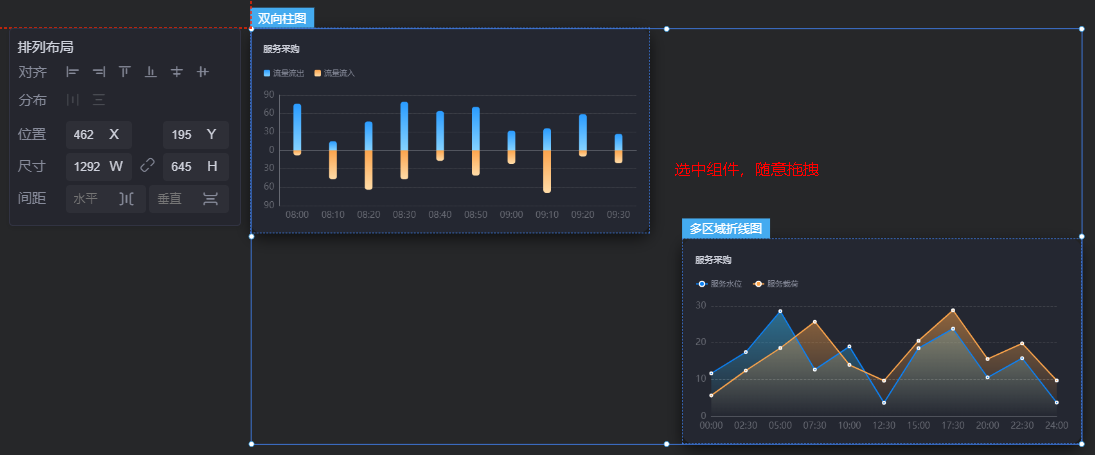Click the 分布 row label
This screenshot has width=1095, height=455.
tap(32, 100)
